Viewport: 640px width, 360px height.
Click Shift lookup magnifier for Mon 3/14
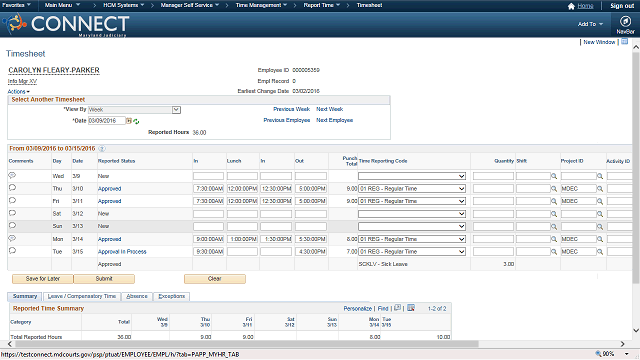(x=554, y=239)
